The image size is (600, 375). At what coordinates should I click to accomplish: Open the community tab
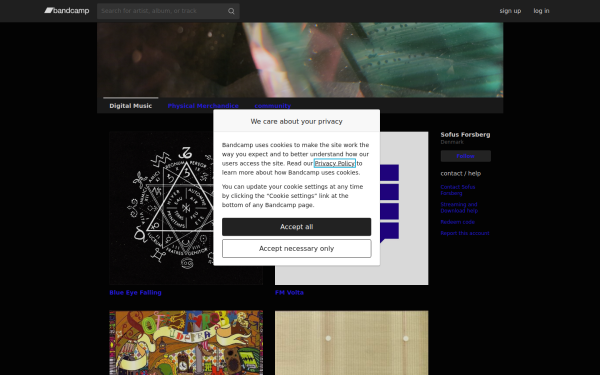pyautogui.click(x=272, y=106)
